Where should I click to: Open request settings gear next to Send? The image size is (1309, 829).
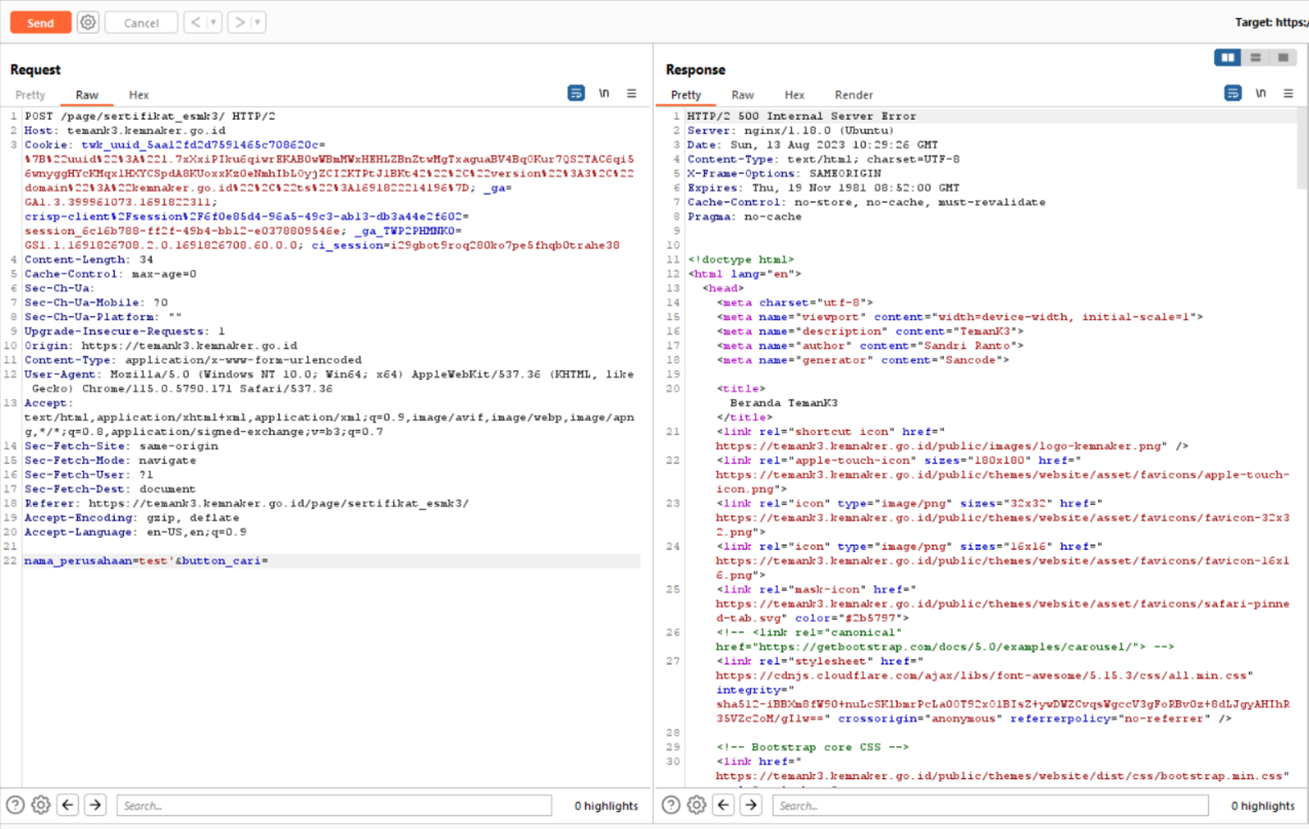tap(88, 22)
